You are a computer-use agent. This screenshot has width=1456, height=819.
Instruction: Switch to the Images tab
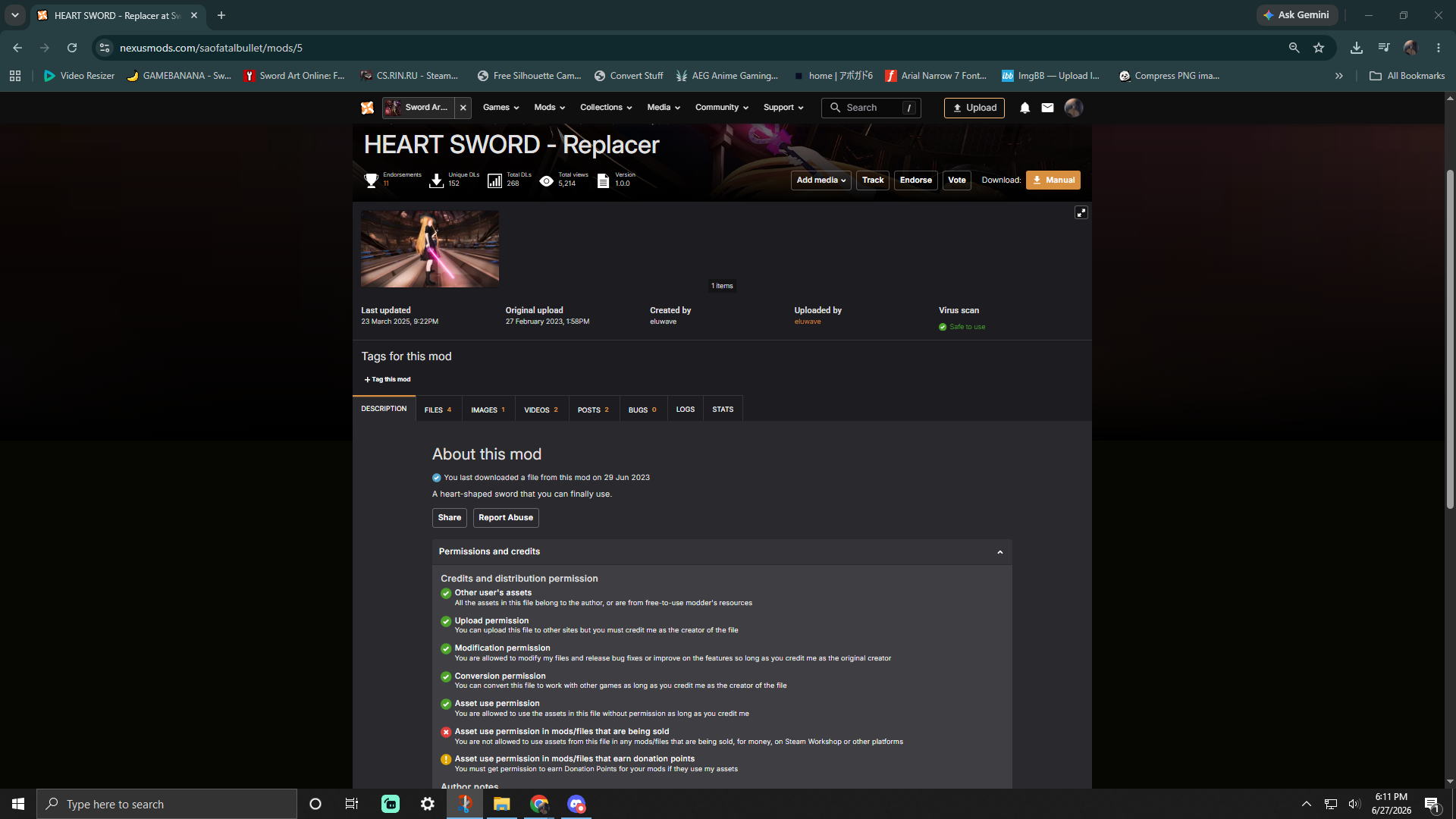coord(488,409)
